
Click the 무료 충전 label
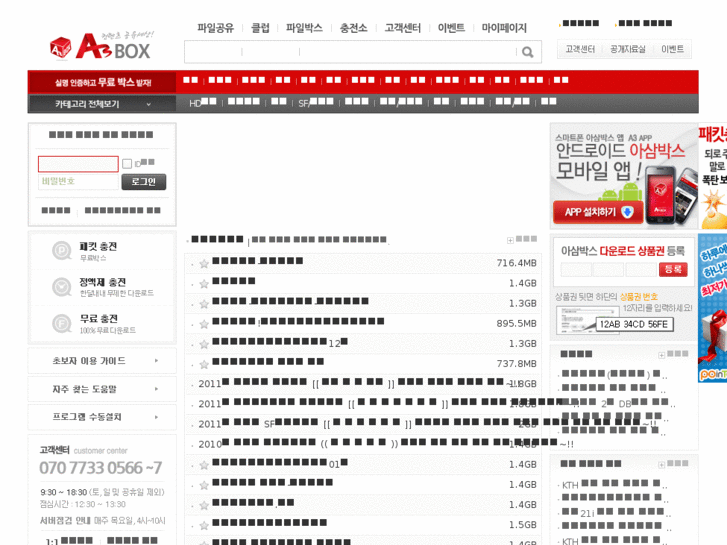98,319
